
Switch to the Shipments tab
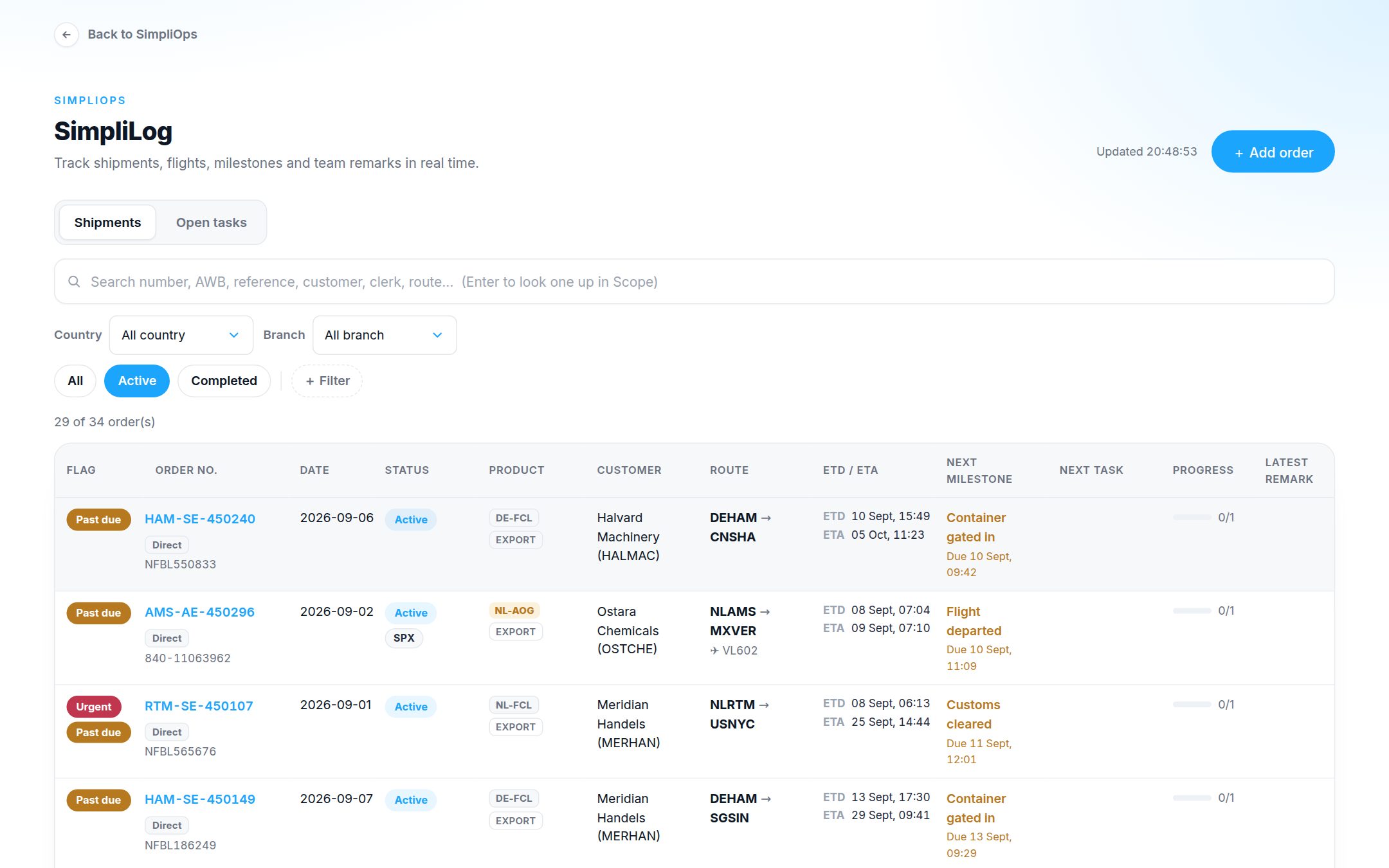point(107,222)
